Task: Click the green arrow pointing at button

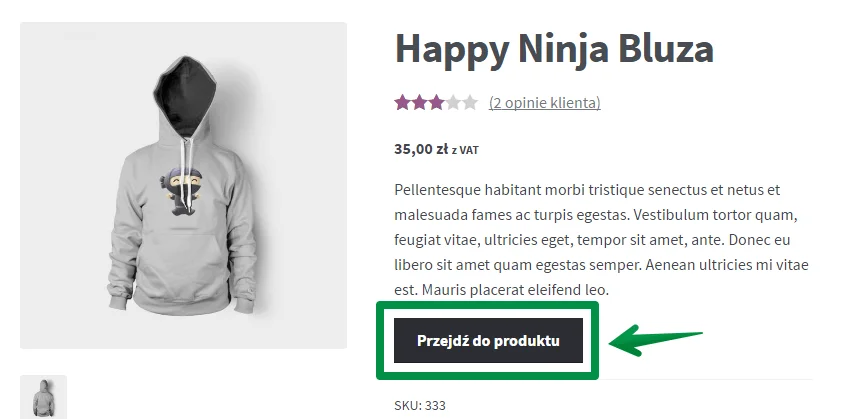Action: pos(656,341)
